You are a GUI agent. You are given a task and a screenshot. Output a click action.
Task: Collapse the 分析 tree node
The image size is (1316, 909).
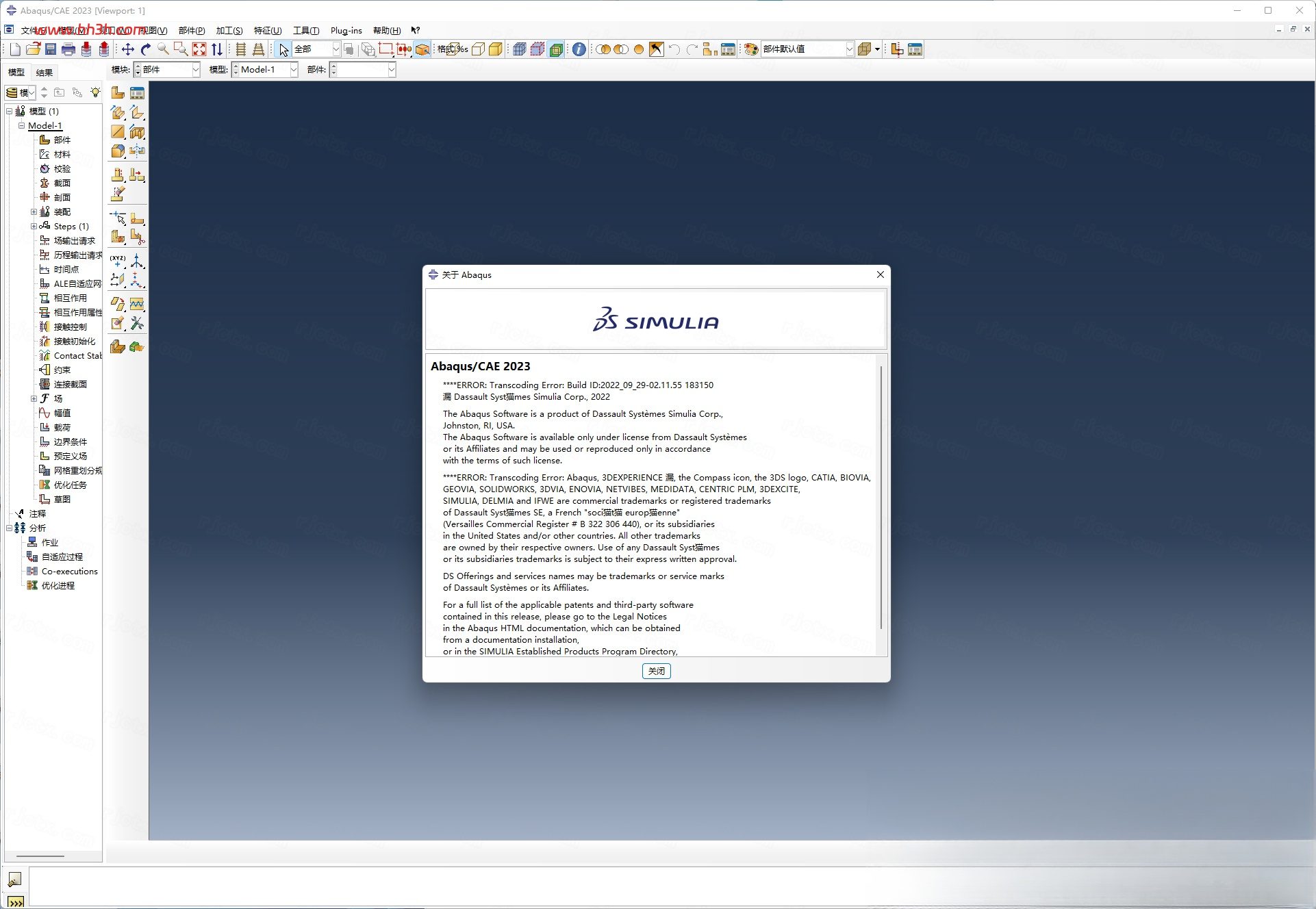coord(9,528)
